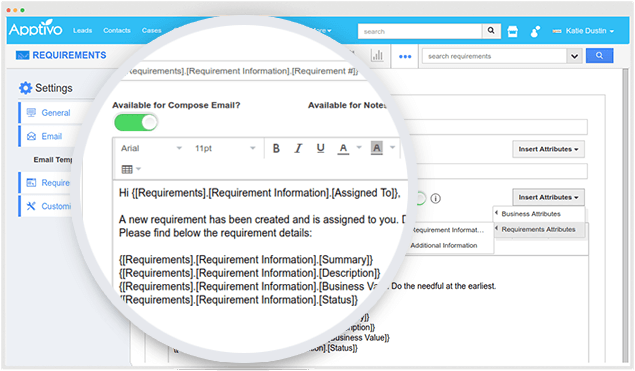Expand the search requirements dropdown arrow
Viewport: 635px width, 371px height.
574,56
